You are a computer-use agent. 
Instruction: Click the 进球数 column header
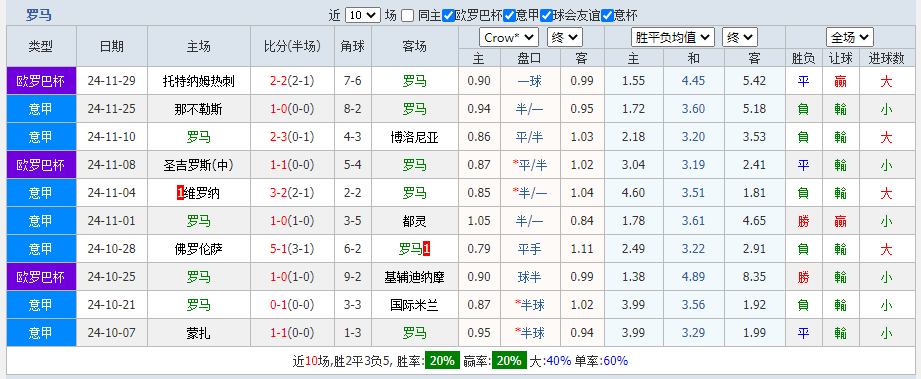pos(886,58)
